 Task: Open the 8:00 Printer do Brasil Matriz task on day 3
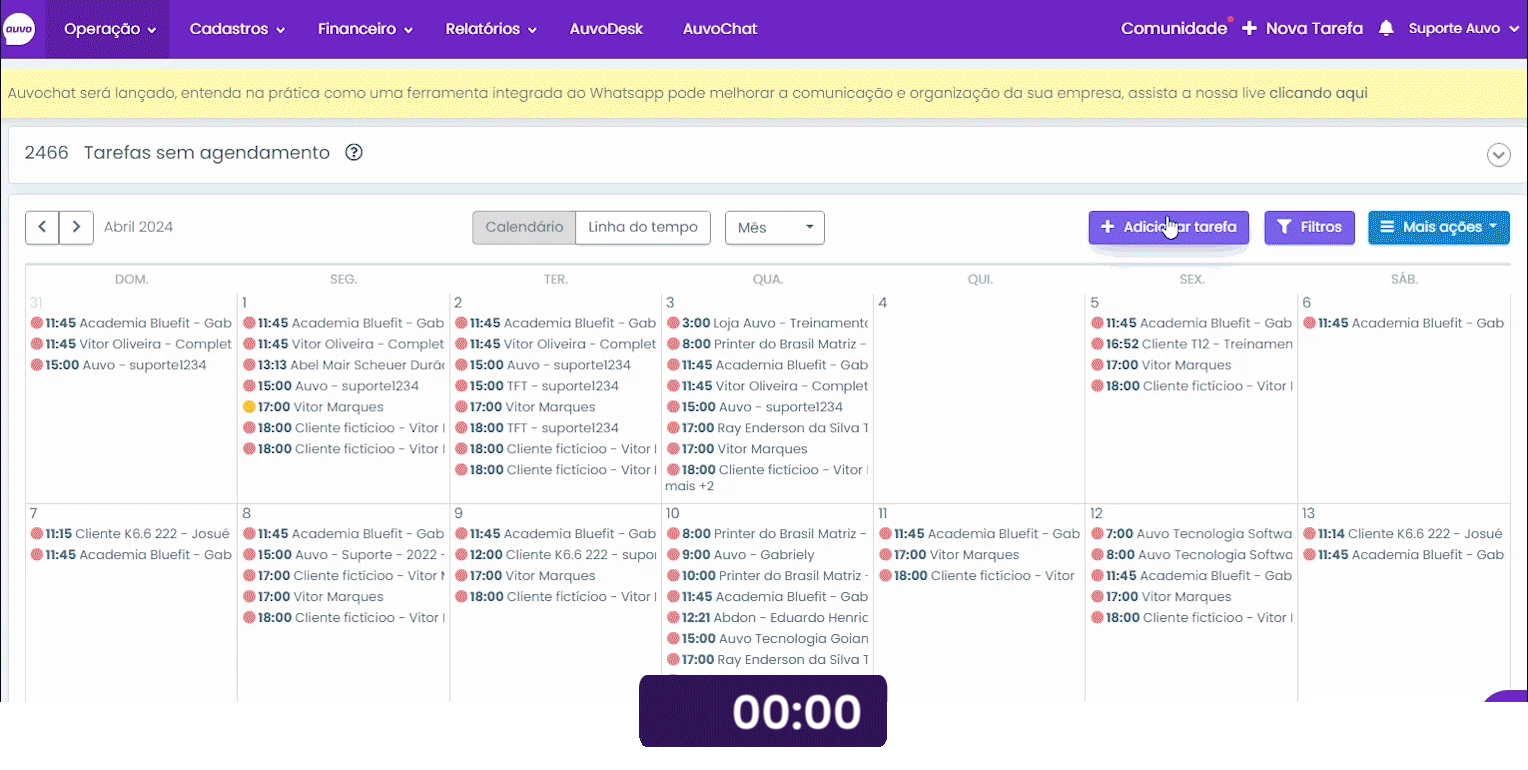(x=766, y=344)
